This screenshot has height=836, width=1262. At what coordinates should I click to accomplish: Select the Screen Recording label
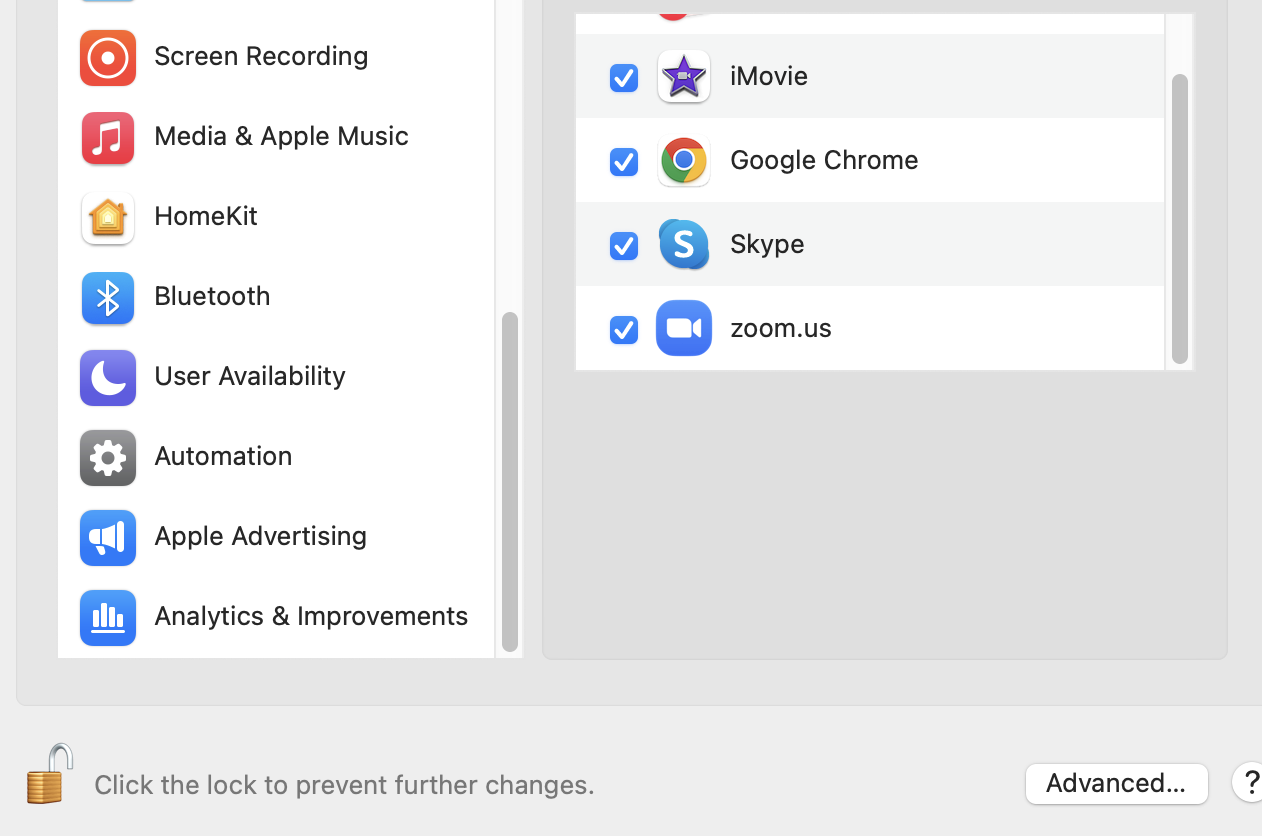[x=261, y=56]
